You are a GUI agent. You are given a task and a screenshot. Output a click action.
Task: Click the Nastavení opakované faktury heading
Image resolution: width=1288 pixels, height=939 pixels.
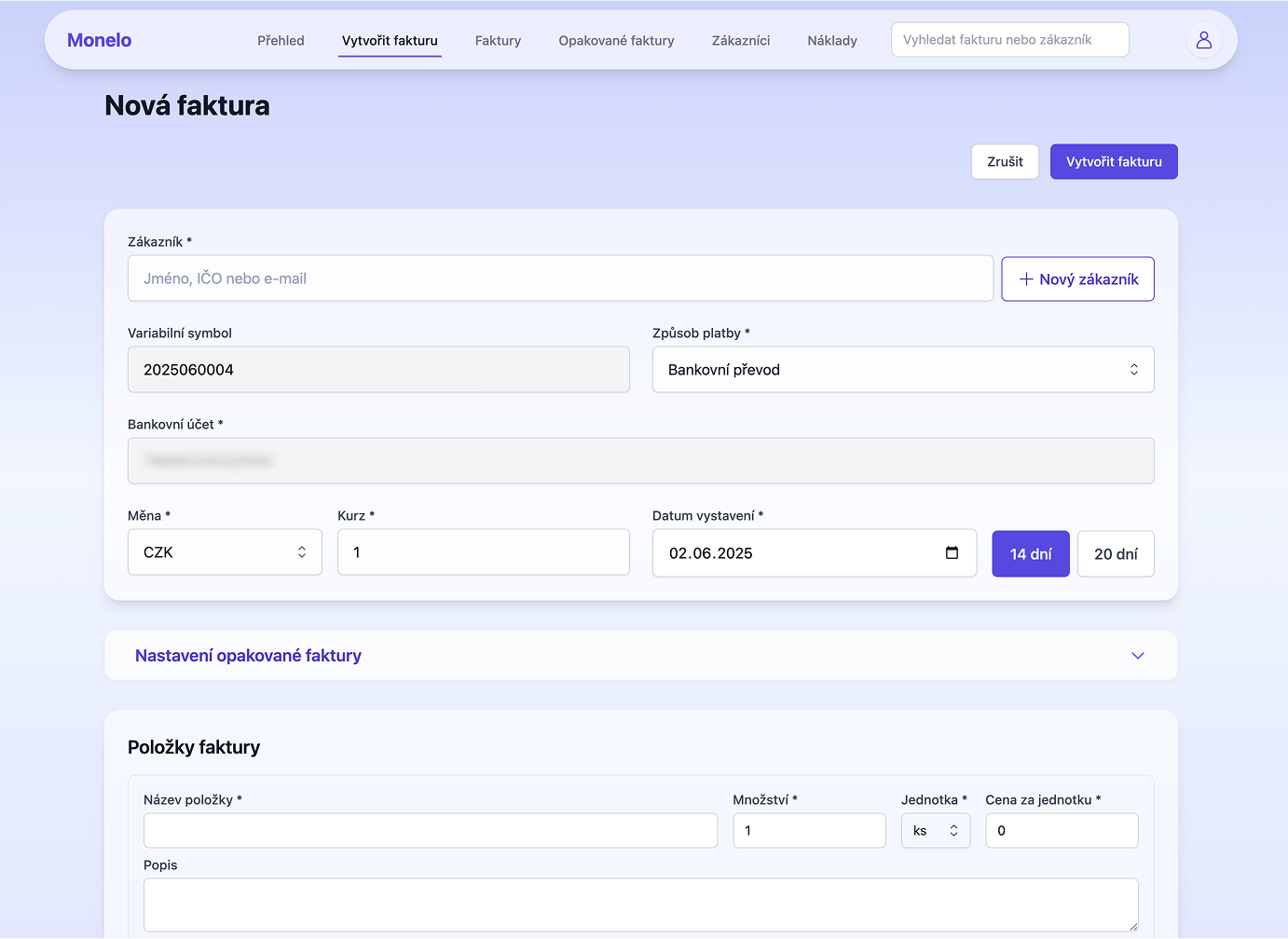pyautogui.click(x=248, y=656)
